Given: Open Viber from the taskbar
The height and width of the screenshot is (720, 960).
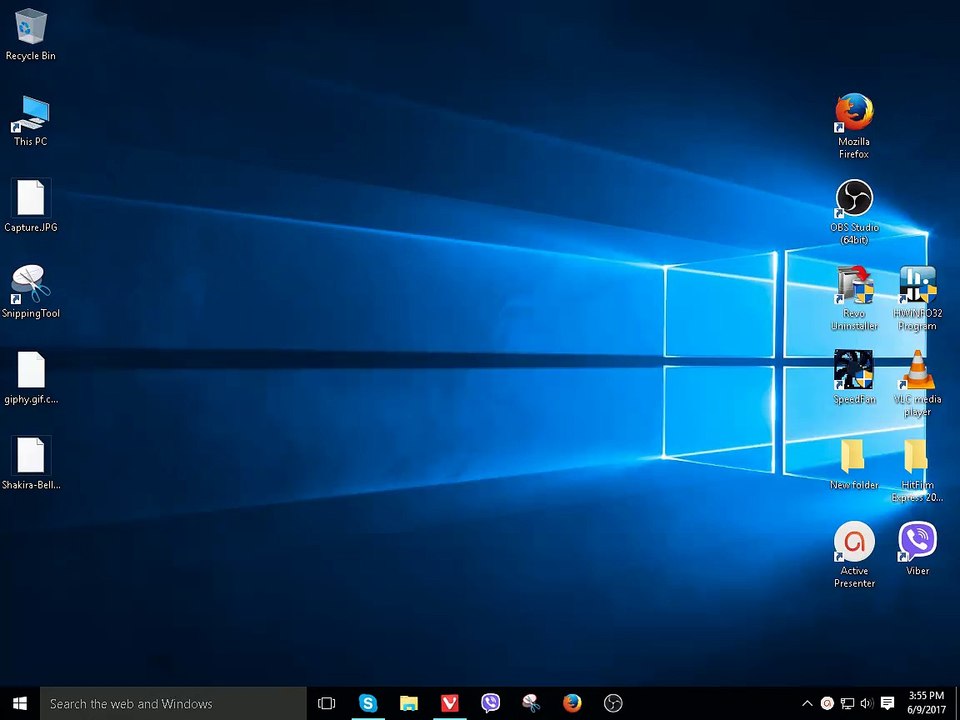Looking at the screenshot, I should (490, 703).
